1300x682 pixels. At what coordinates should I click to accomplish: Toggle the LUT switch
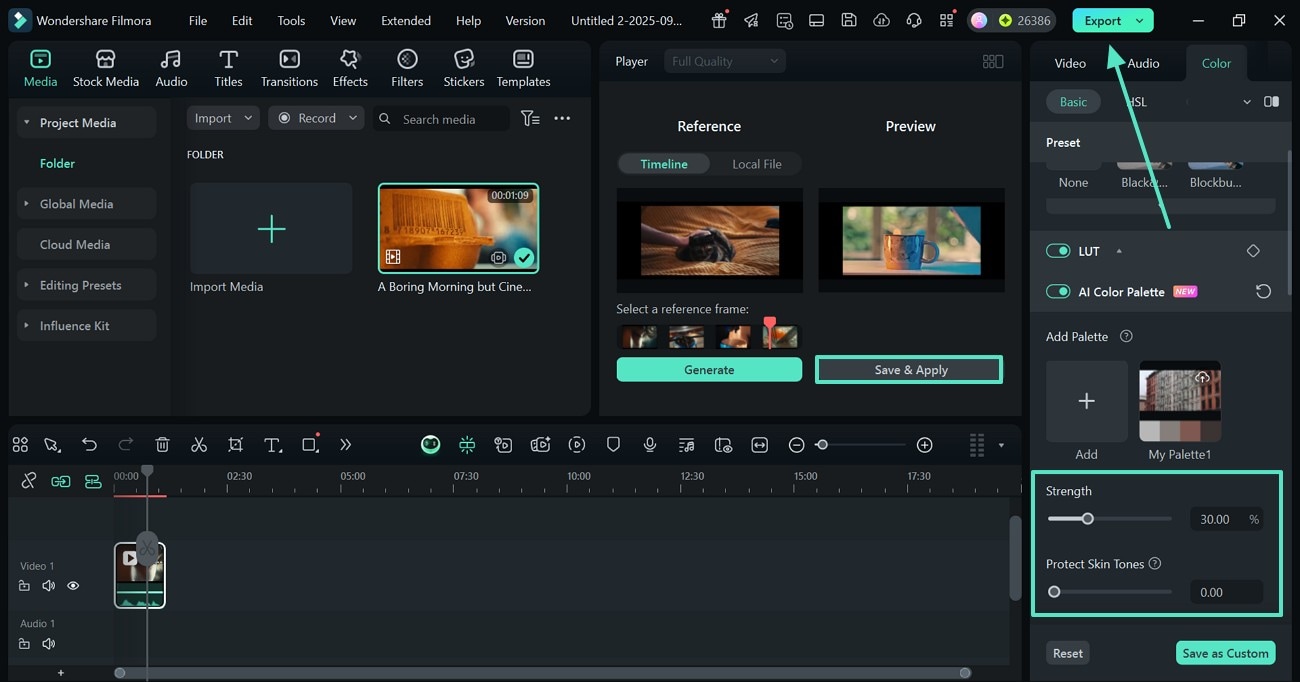[1058, 251]
